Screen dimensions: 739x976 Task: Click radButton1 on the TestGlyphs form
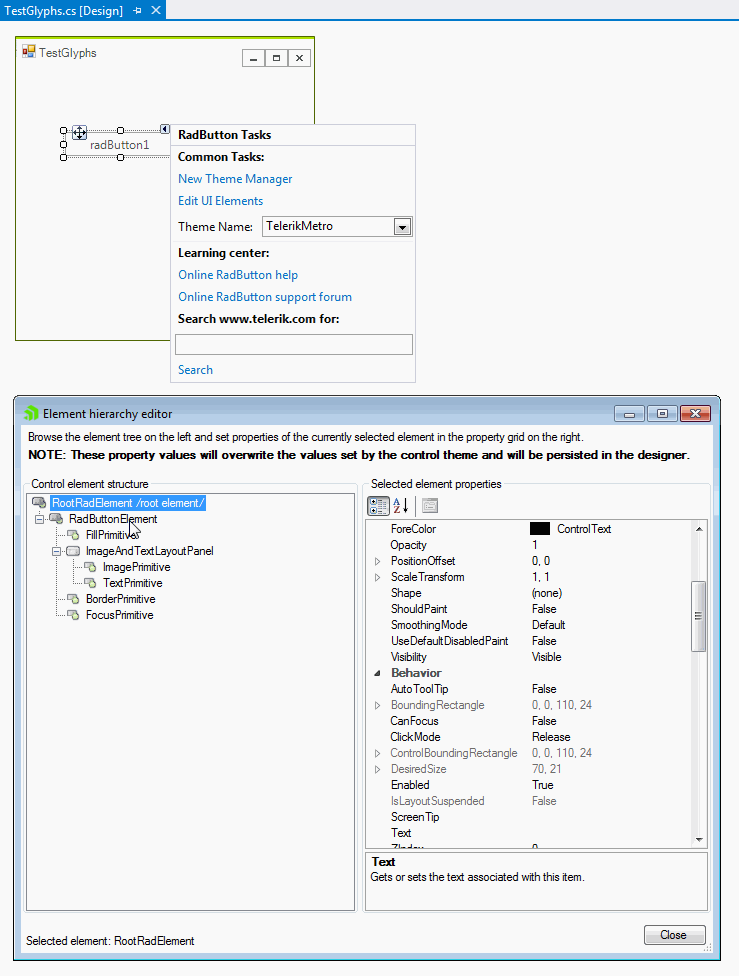[120, 145]
